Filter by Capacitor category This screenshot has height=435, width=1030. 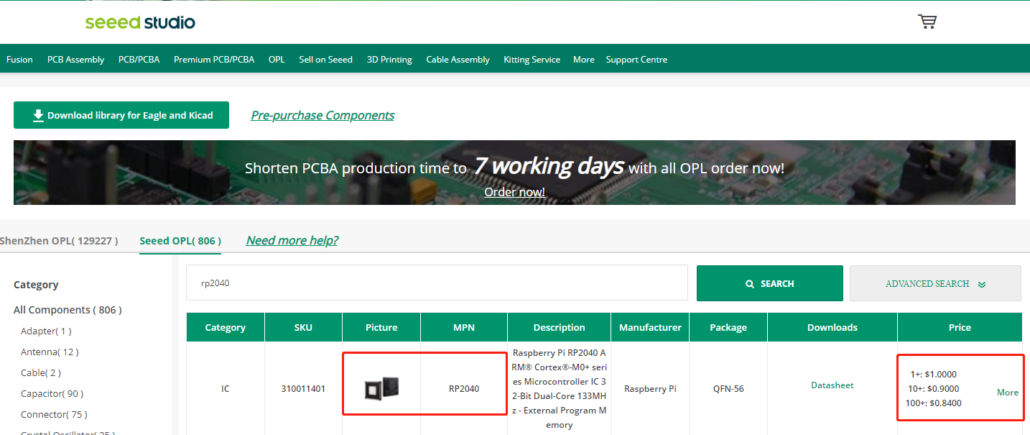[x=52, y=393]
